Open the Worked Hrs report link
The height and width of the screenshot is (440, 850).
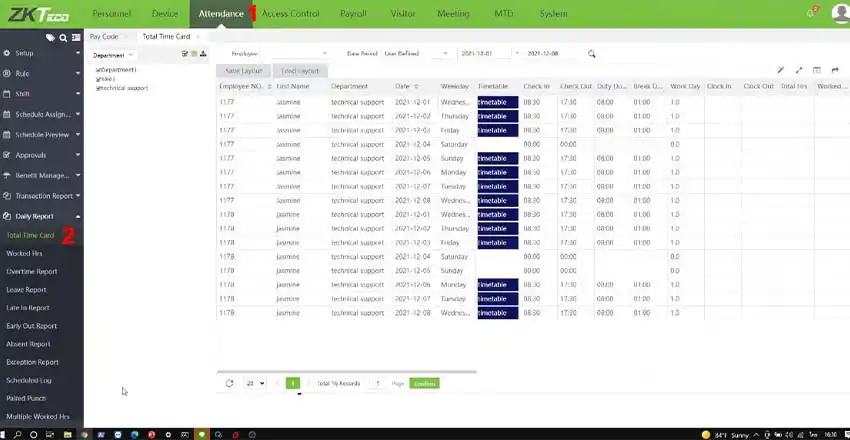[24, 254]
